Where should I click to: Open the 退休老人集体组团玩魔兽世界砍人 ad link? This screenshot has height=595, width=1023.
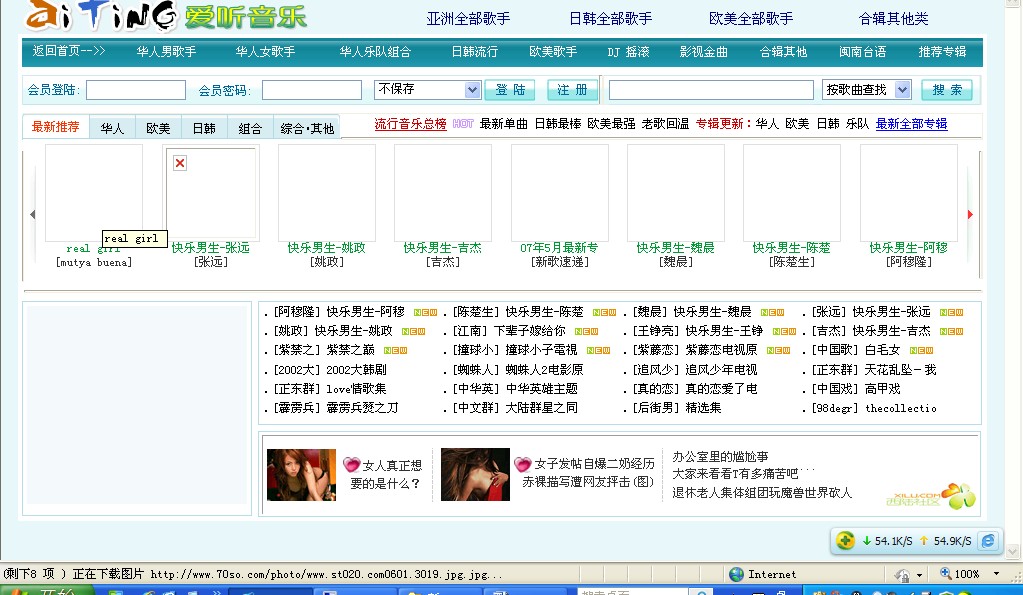(x=762, y=493)
